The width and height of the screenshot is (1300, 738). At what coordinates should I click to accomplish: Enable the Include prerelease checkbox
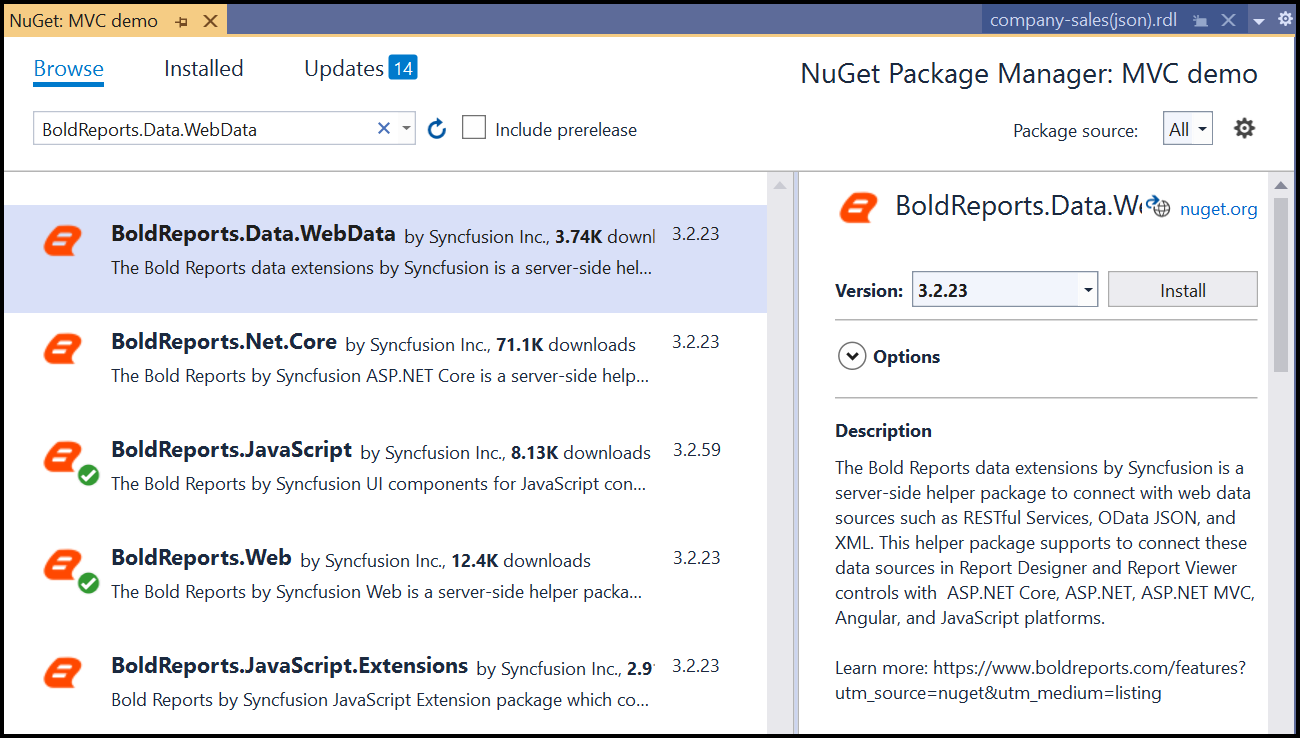(474, 128)
